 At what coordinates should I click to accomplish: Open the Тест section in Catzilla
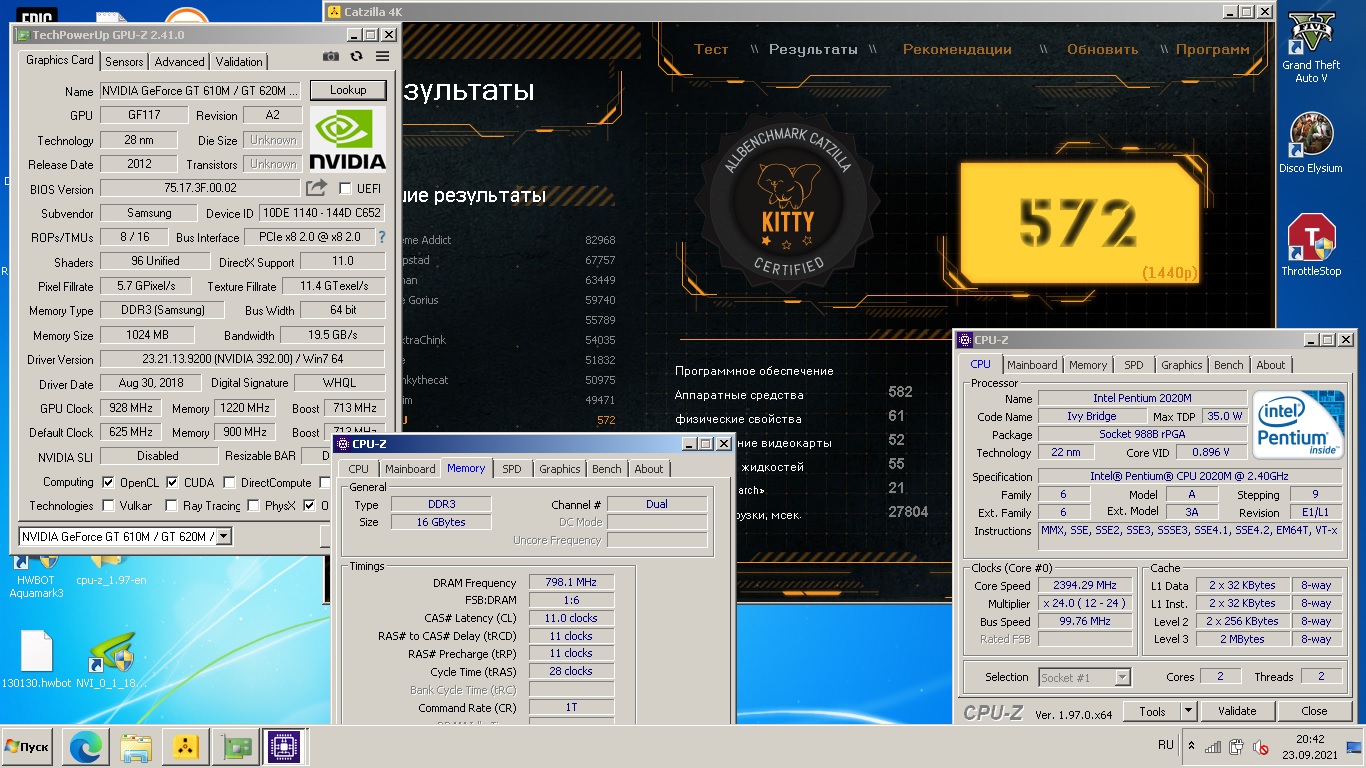[711, 49]
